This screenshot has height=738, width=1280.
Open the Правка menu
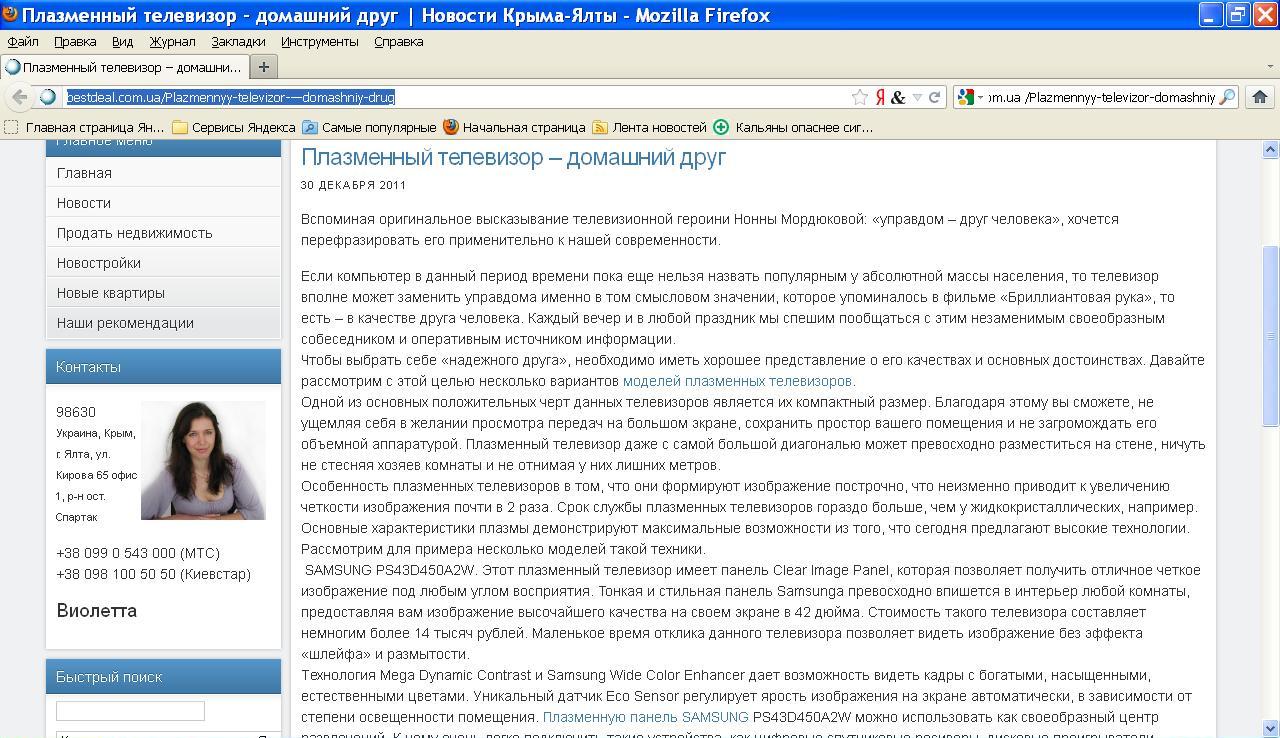75,41
